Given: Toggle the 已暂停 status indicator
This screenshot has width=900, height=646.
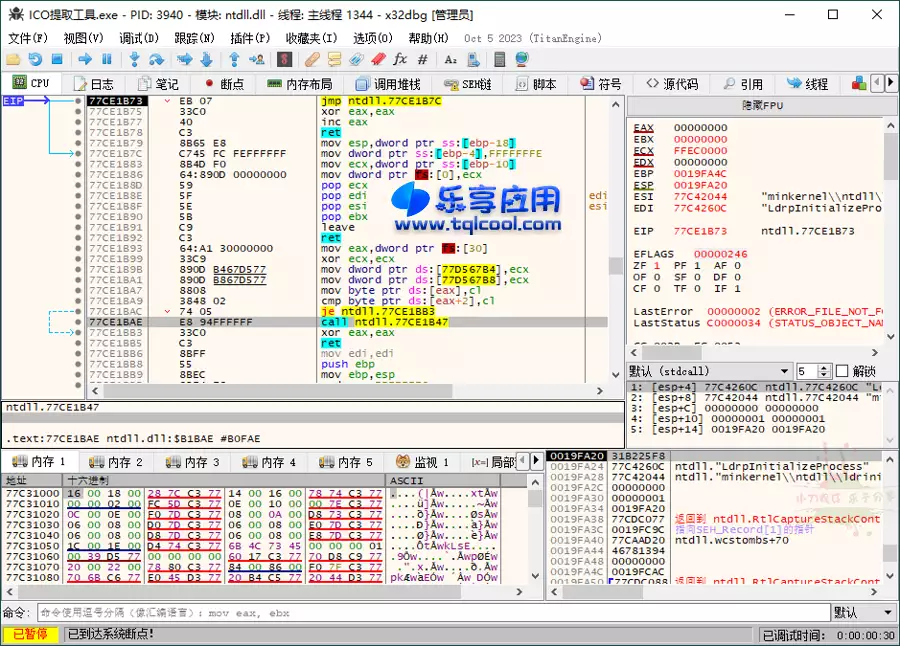Looking at the screenshot, I should [x=30, y=633].
